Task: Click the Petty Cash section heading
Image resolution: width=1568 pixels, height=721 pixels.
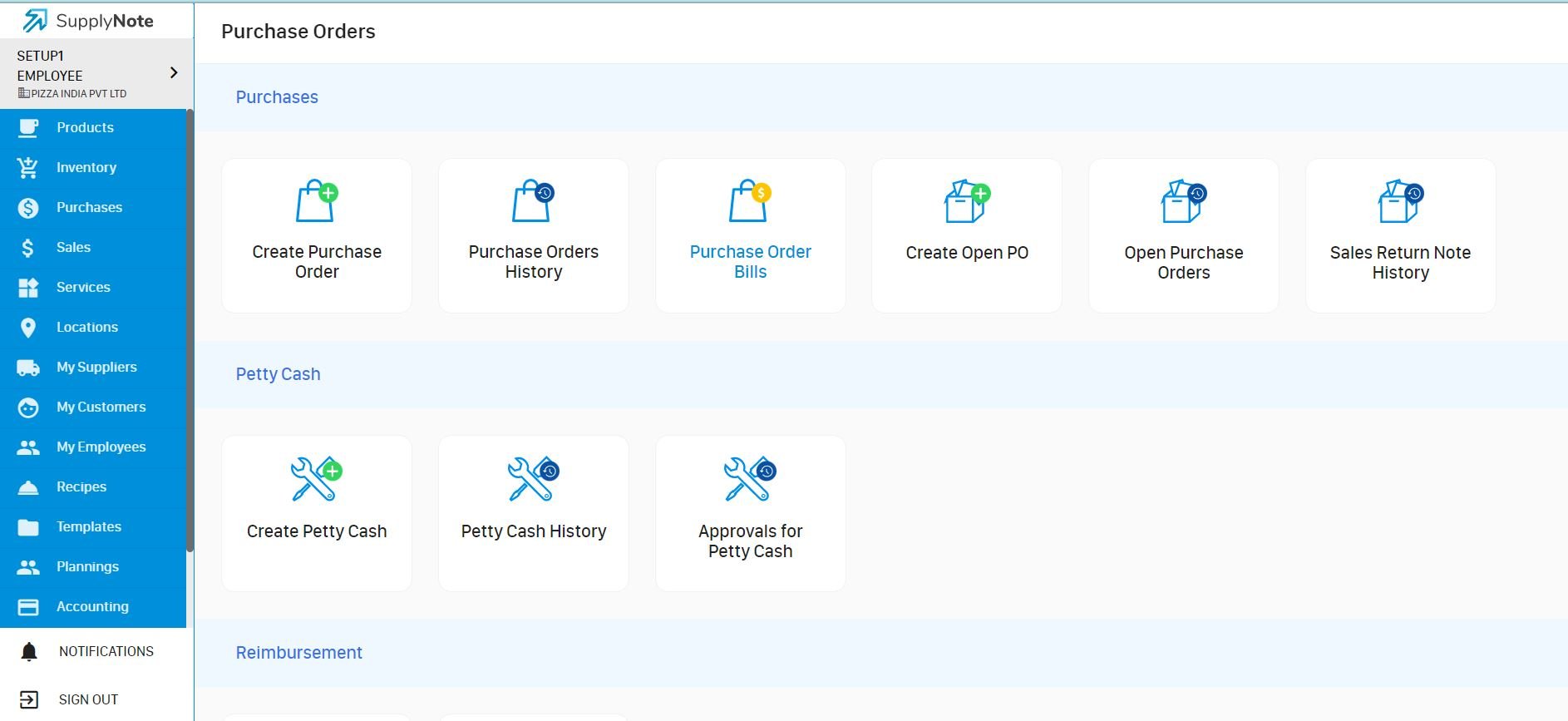Action: (278, 374)
